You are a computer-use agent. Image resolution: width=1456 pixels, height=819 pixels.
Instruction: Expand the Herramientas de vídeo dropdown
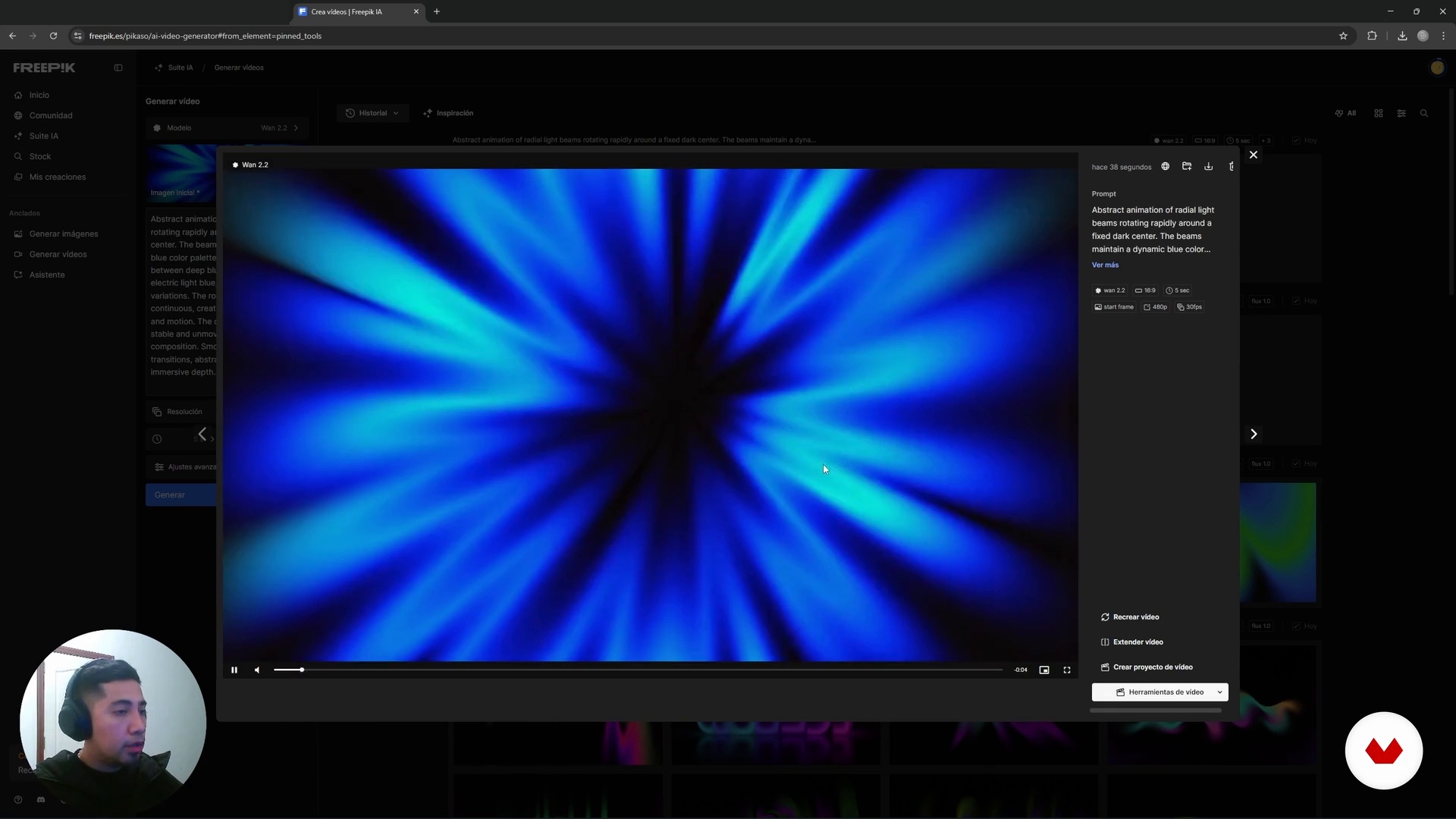[x=1219, y=692]
